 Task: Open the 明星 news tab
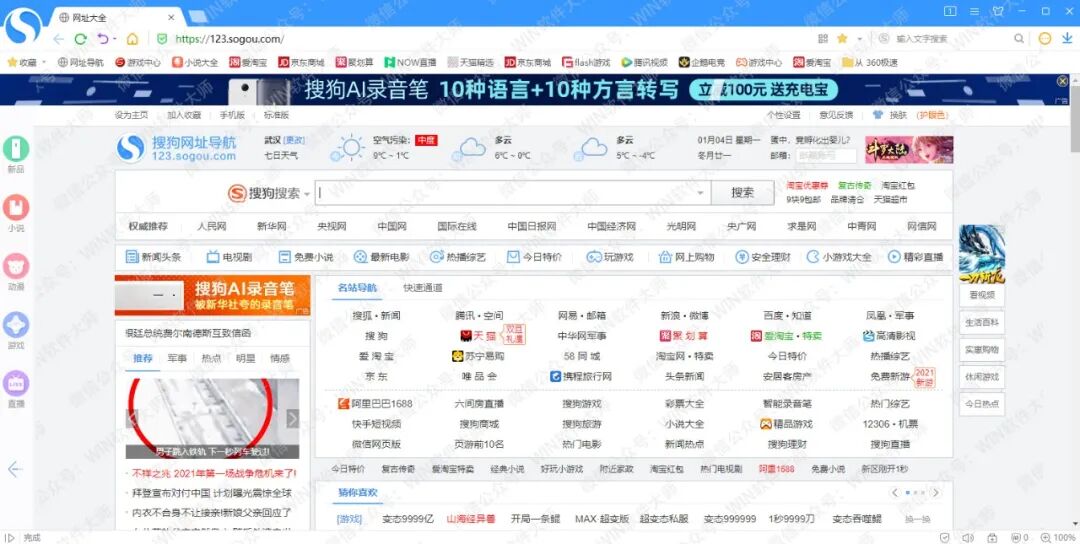point(245,358)
